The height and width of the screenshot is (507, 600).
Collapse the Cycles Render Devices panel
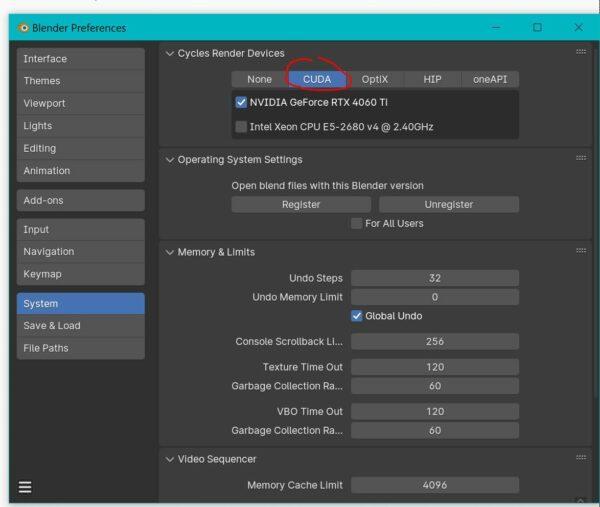170,54
